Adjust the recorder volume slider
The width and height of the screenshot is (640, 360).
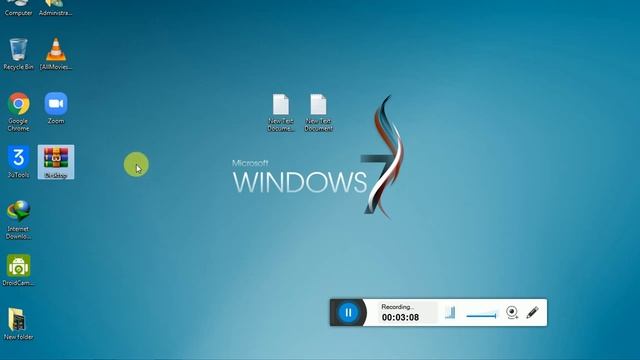pyautogui.click(x=481, y=315)
